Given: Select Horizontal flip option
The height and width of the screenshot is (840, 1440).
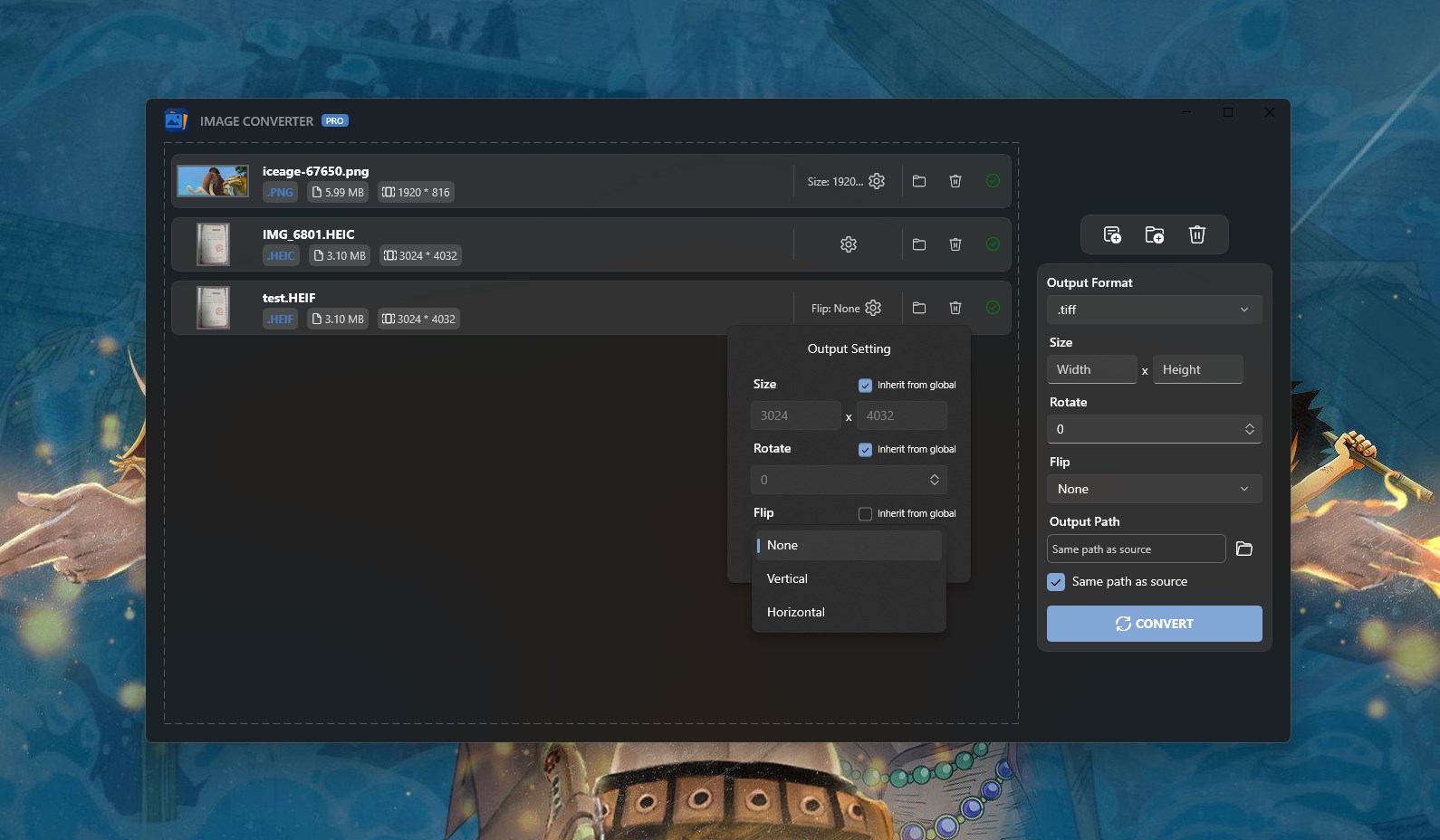Looking at the screenshot, I should pyautogui.click(x=849, y=612).
